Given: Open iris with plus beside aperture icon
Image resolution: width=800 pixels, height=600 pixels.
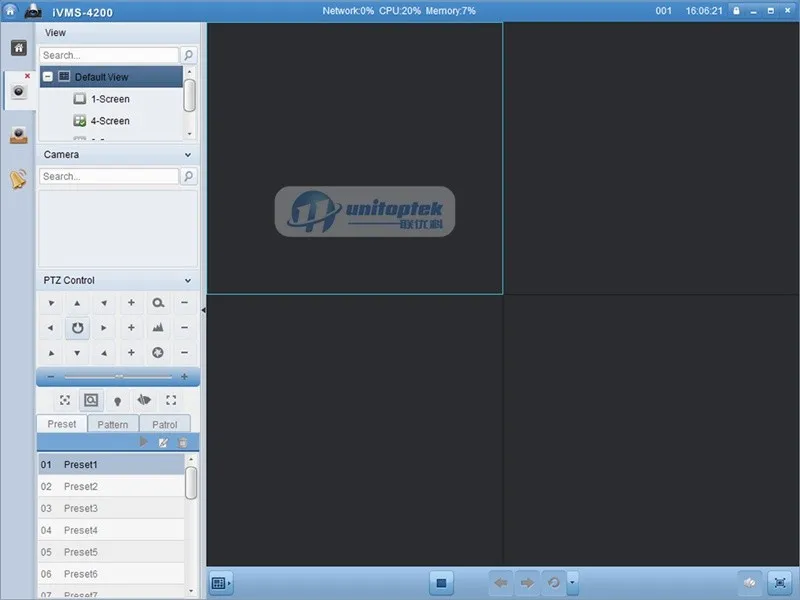Looking at the screenshot, I should click(x=131, y=353).
